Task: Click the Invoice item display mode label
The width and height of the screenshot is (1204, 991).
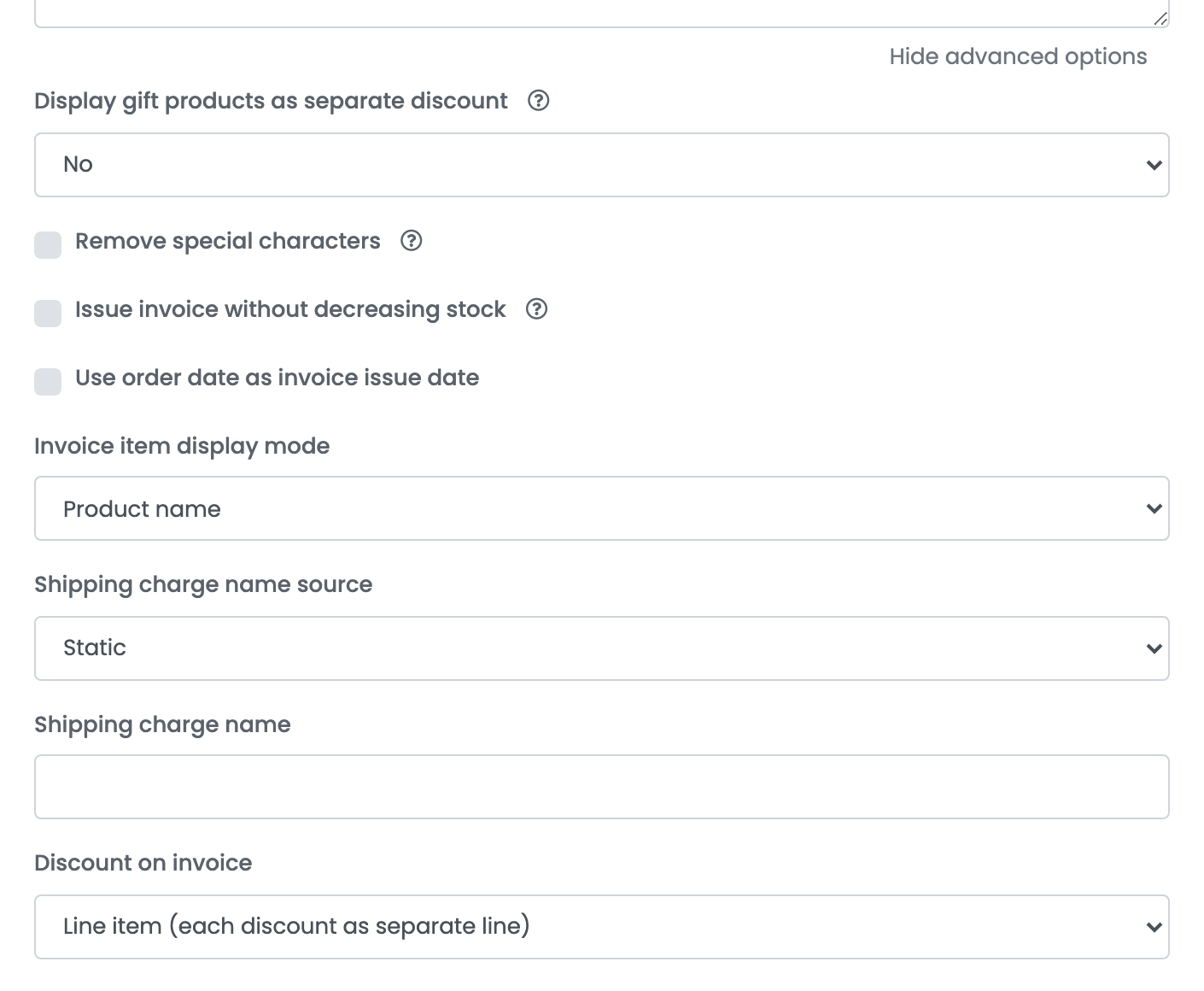Action: tap(182, 446)
